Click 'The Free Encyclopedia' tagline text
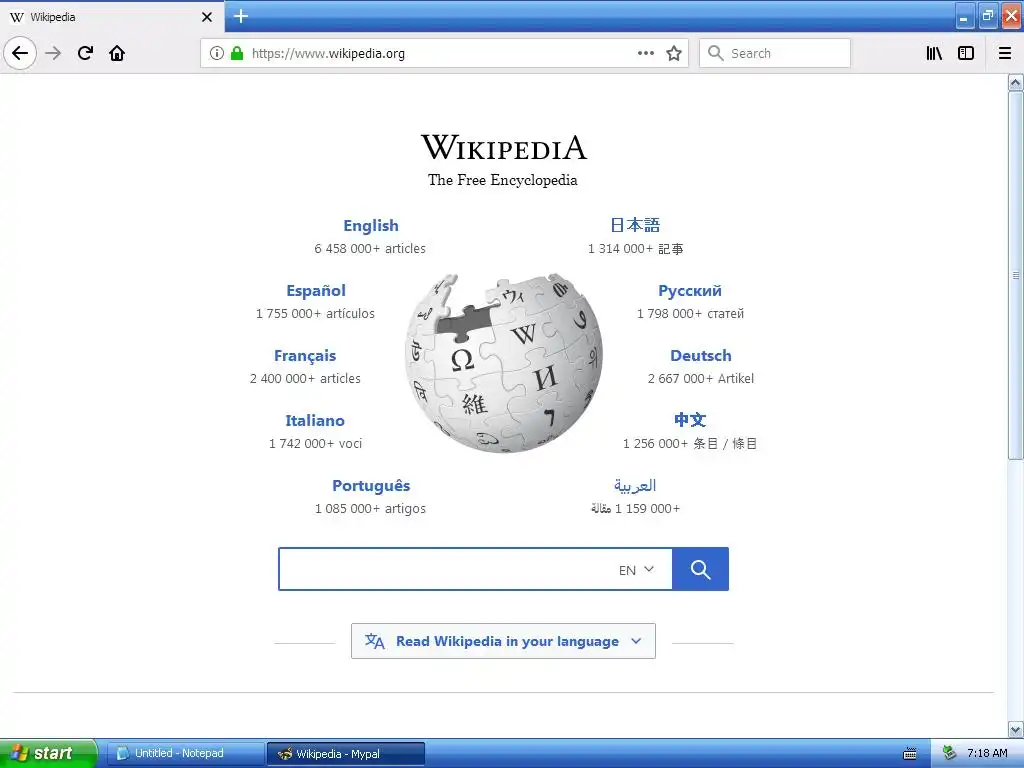The height and width of the screenshot is (768, 1024). click(503, 180)
